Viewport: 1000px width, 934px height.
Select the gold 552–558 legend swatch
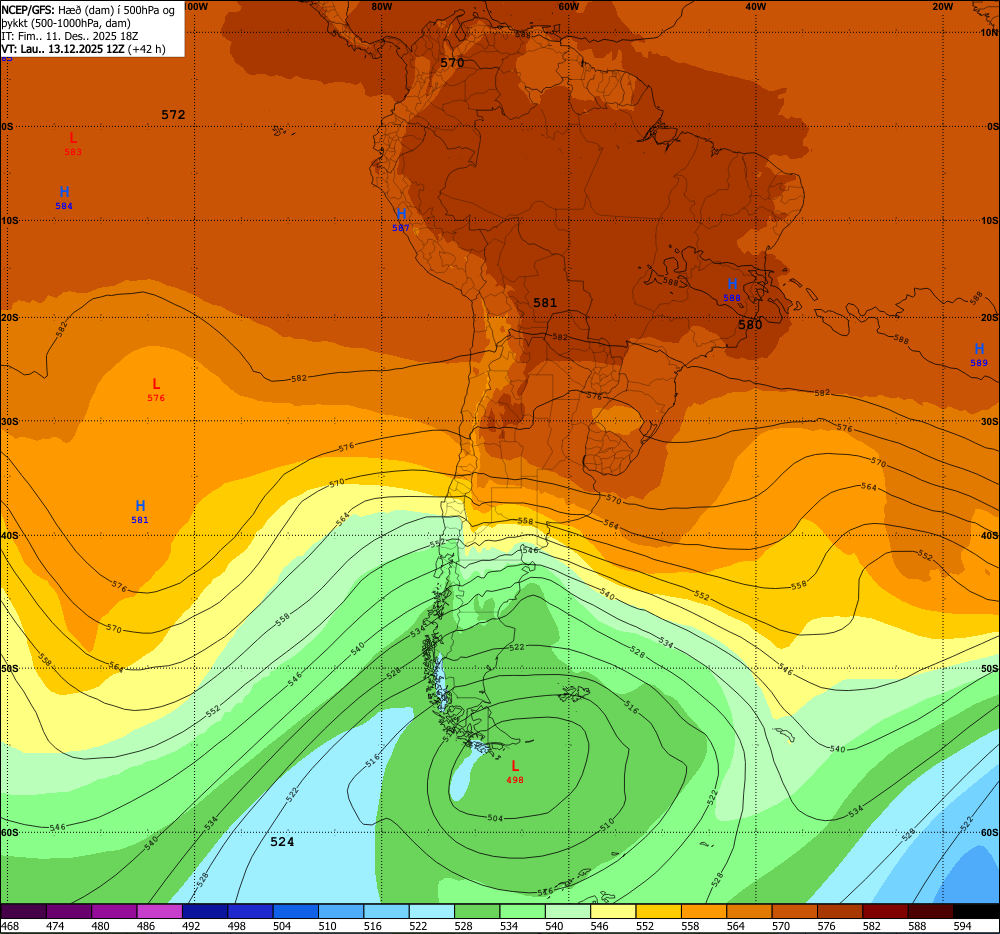tap(658, 911)
